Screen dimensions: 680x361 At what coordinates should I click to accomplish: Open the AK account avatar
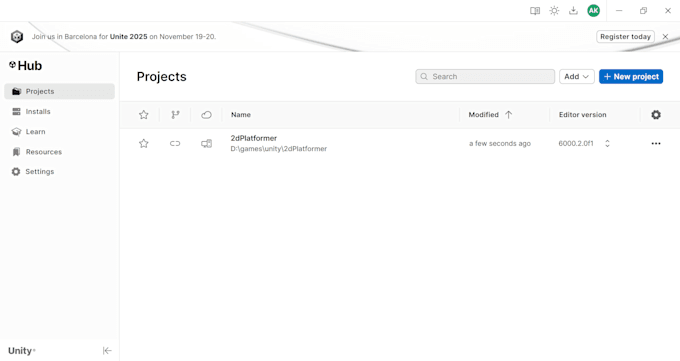pos(593,11)
